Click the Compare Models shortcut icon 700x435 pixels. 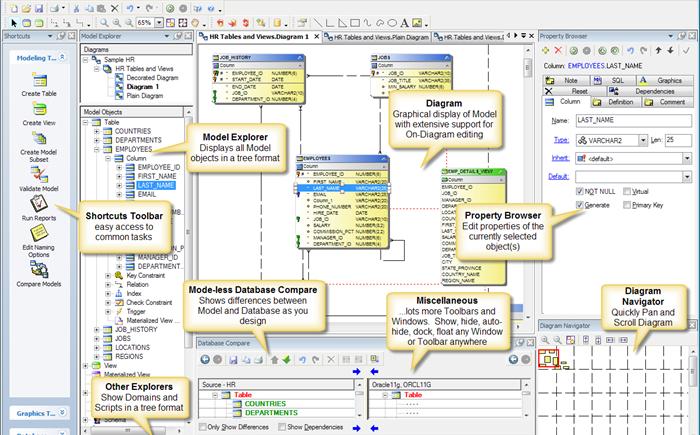click(x=39, y=269)
